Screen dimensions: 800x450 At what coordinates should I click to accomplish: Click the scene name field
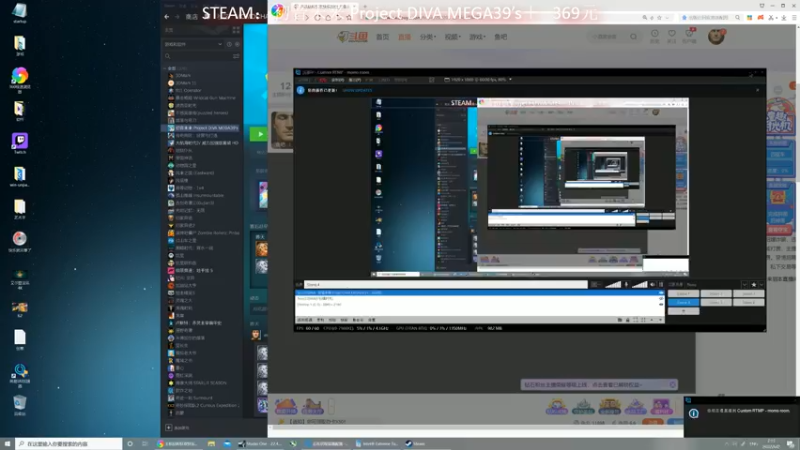446,285
